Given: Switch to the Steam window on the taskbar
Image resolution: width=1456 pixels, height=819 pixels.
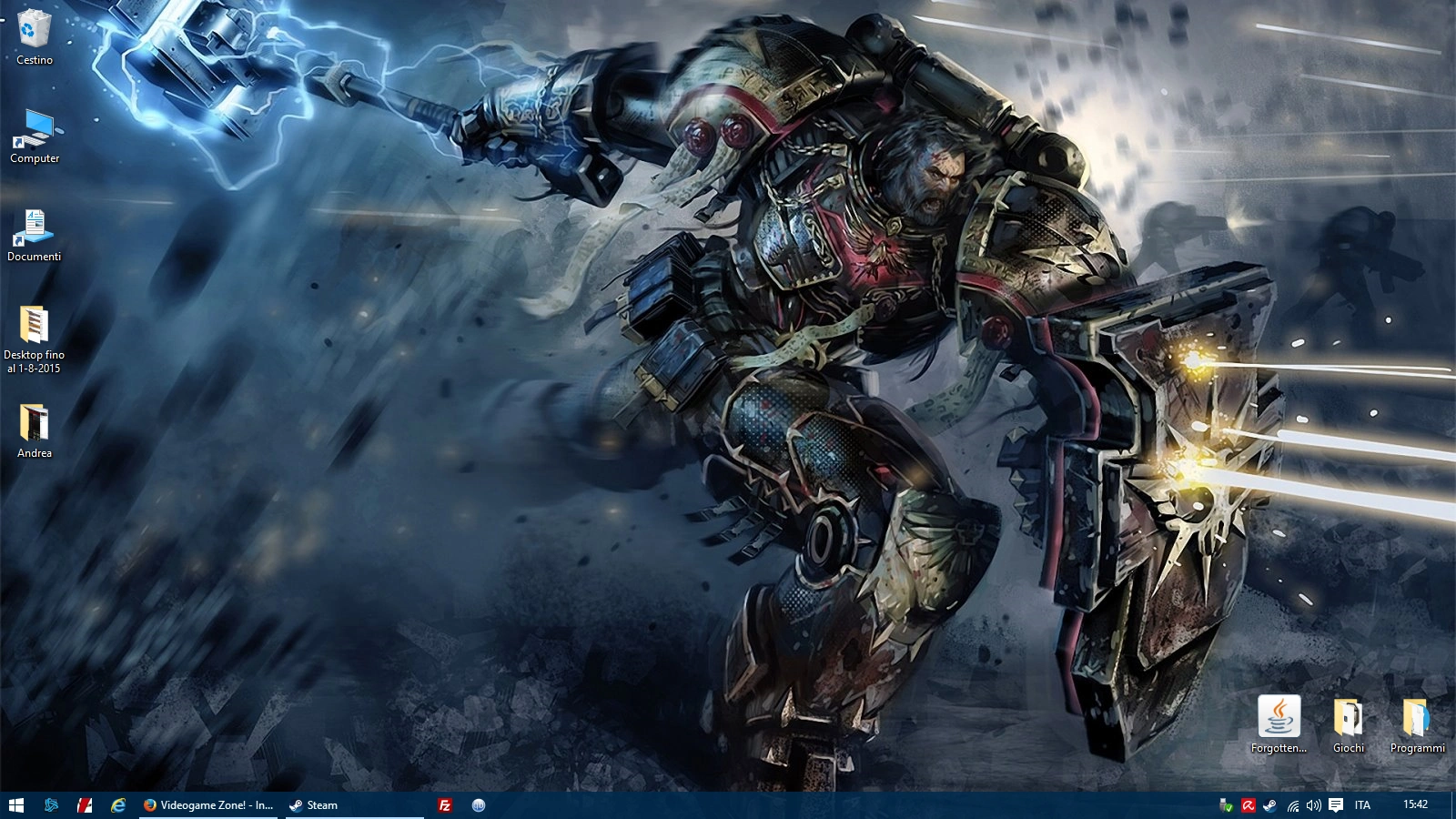Looking at the screenshot, I should 355,805.
